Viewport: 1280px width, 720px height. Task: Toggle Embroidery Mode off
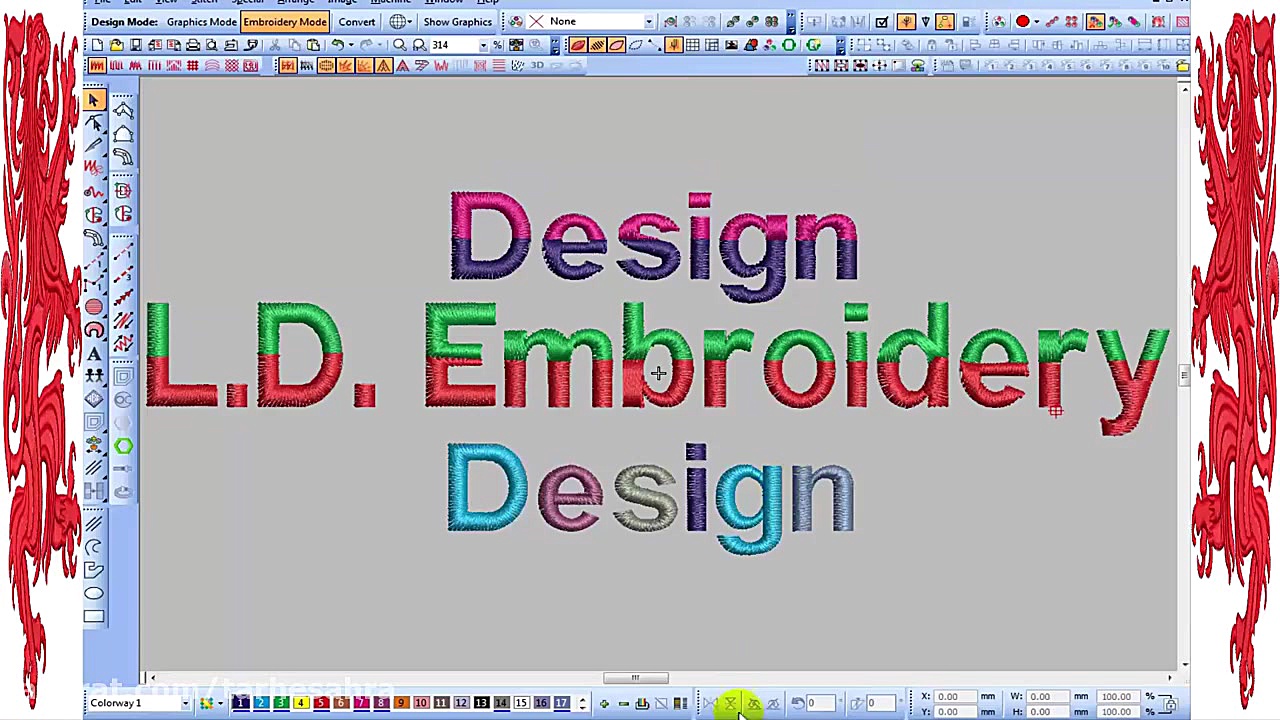coord(285,21)
